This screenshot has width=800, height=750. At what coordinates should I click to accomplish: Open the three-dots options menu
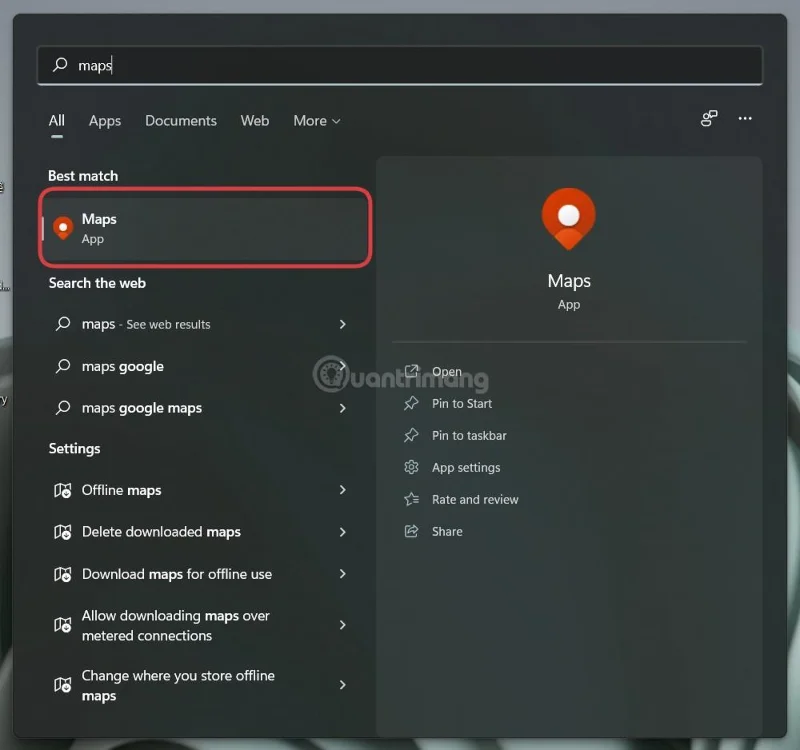pyautogui.click(x=745, y=118)
